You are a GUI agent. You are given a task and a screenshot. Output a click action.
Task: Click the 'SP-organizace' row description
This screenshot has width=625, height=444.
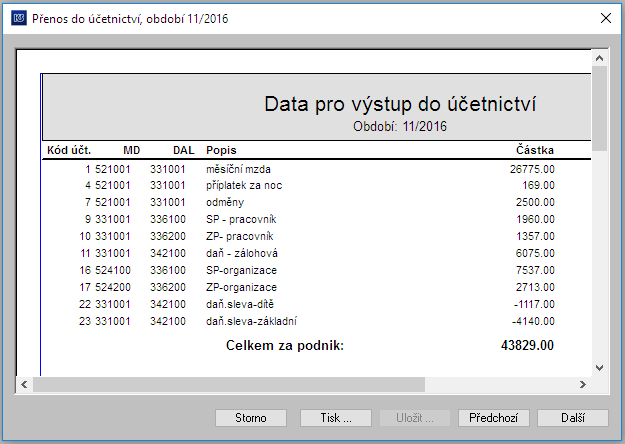tap(241, 270)
